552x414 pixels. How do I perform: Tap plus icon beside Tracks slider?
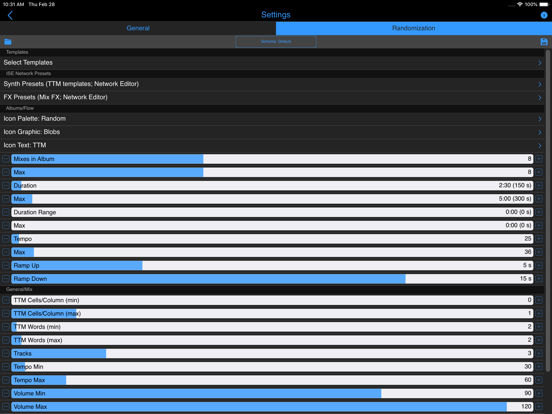[539, 353]
